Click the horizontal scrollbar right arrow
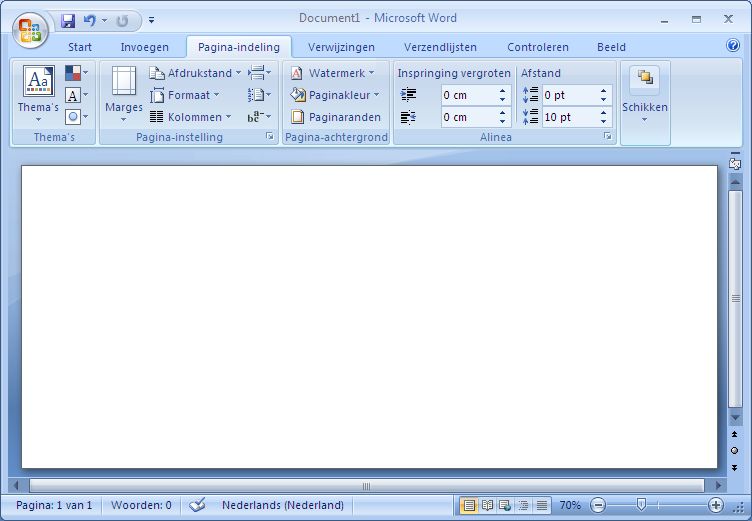 click(x=718, y=485)
